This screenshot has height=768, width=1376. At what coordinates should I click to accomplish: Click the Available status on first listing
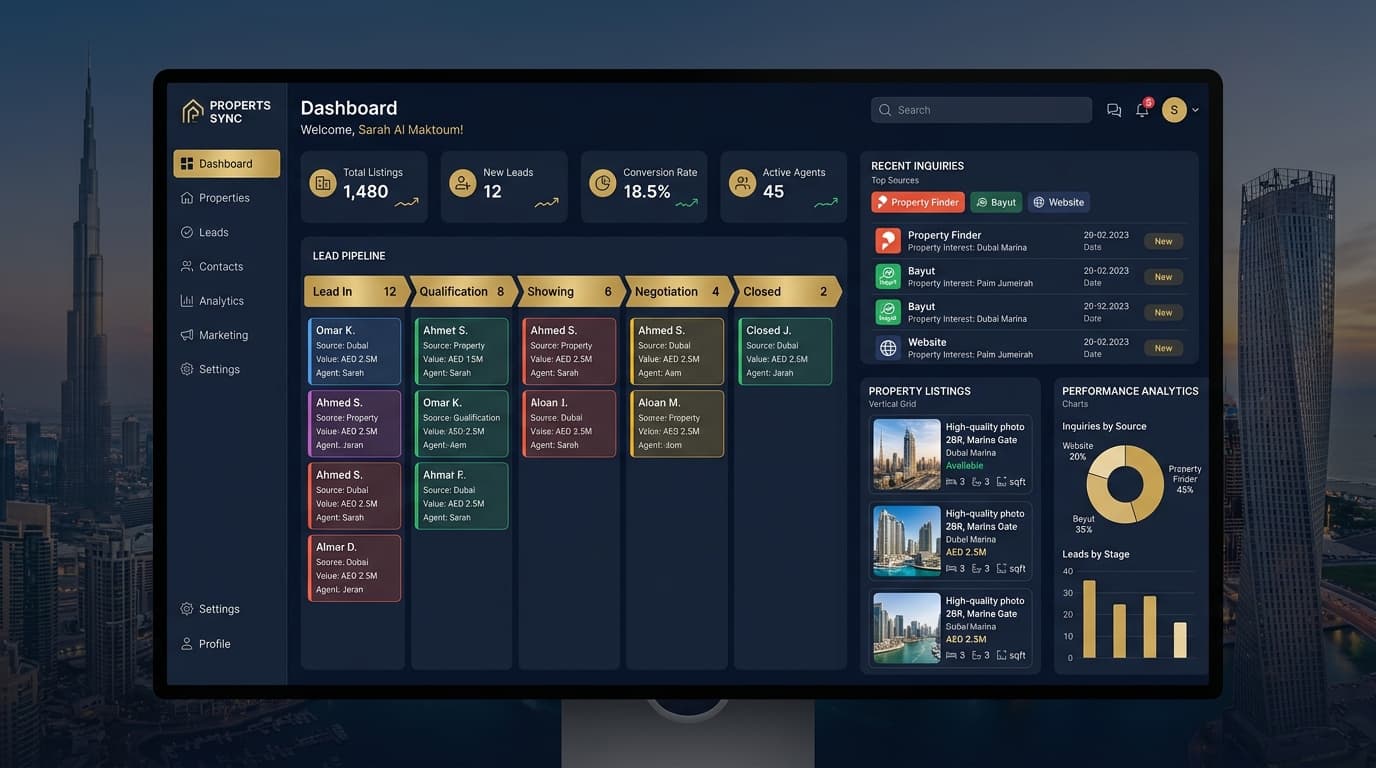tap(965, 466)
